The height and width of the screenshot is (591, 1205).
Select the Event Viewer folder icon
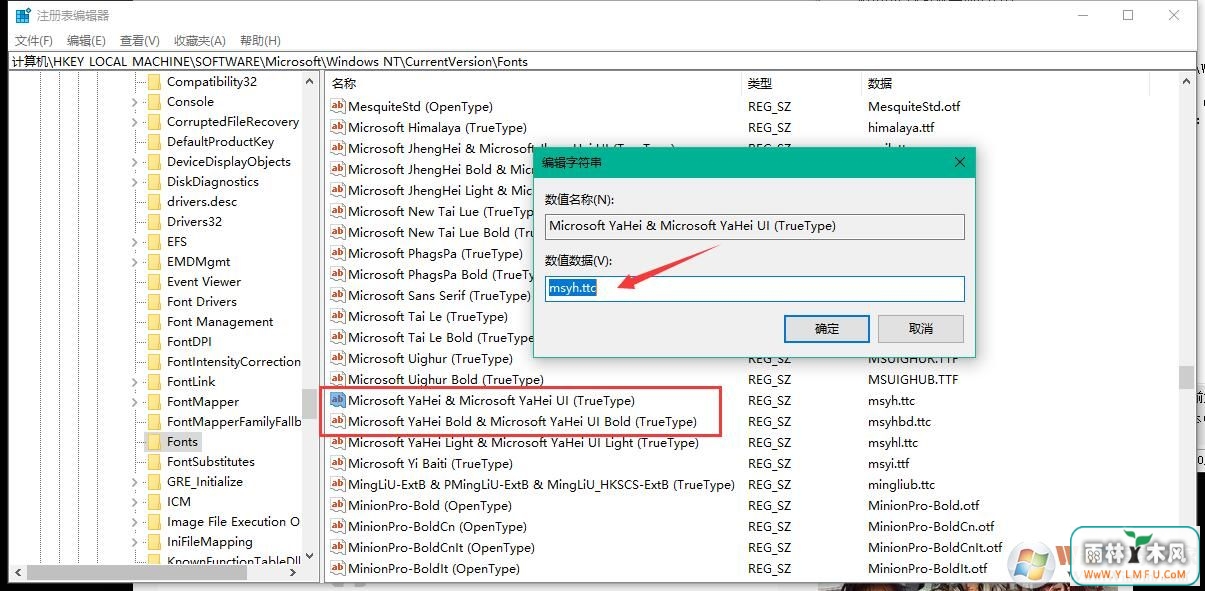coord(154,282)
